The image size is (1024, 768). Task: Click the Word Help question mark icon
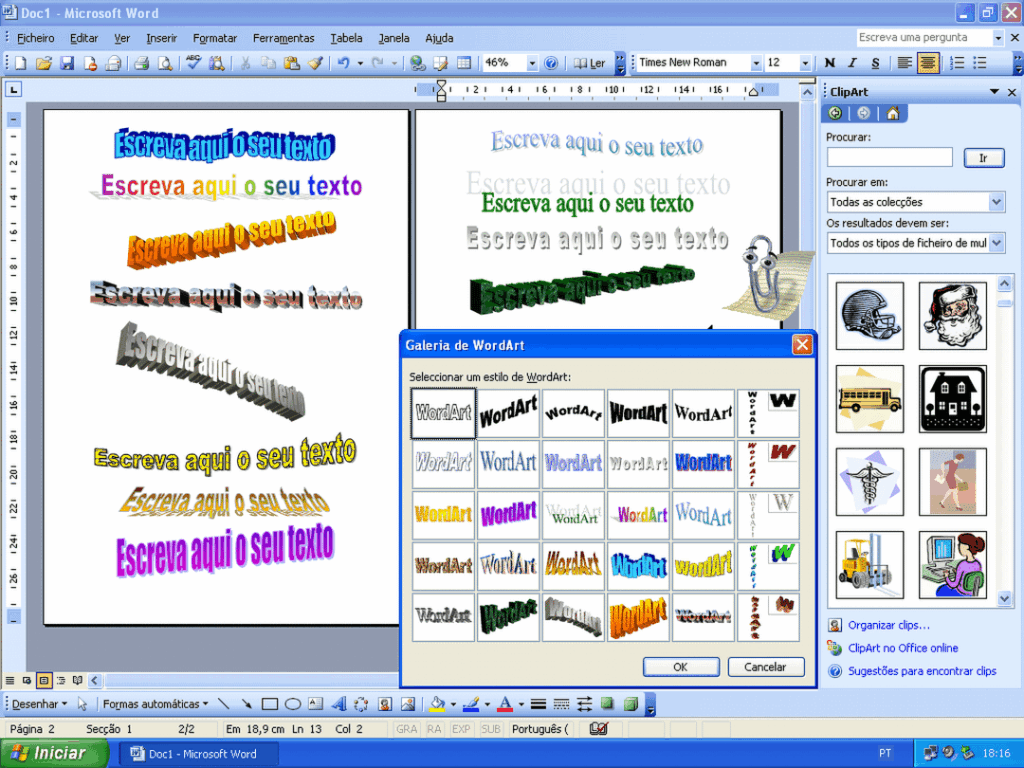(x=551, y=63)
